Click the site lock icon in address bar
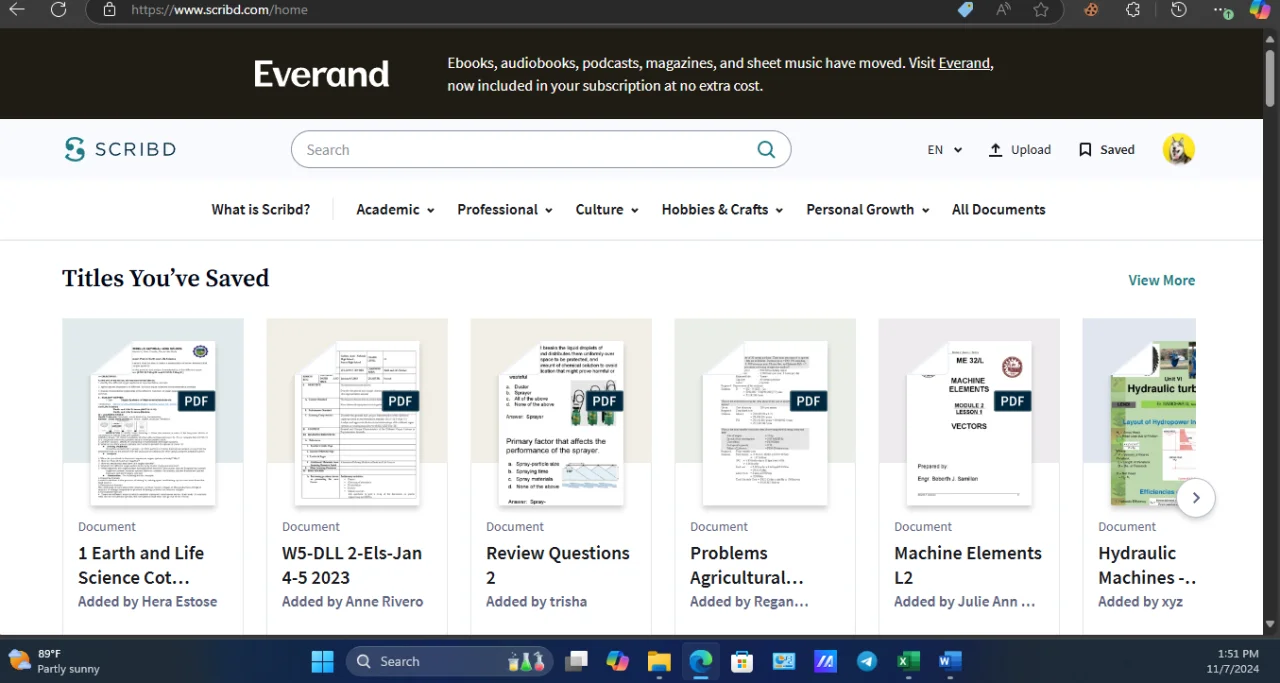 [110, 10]
